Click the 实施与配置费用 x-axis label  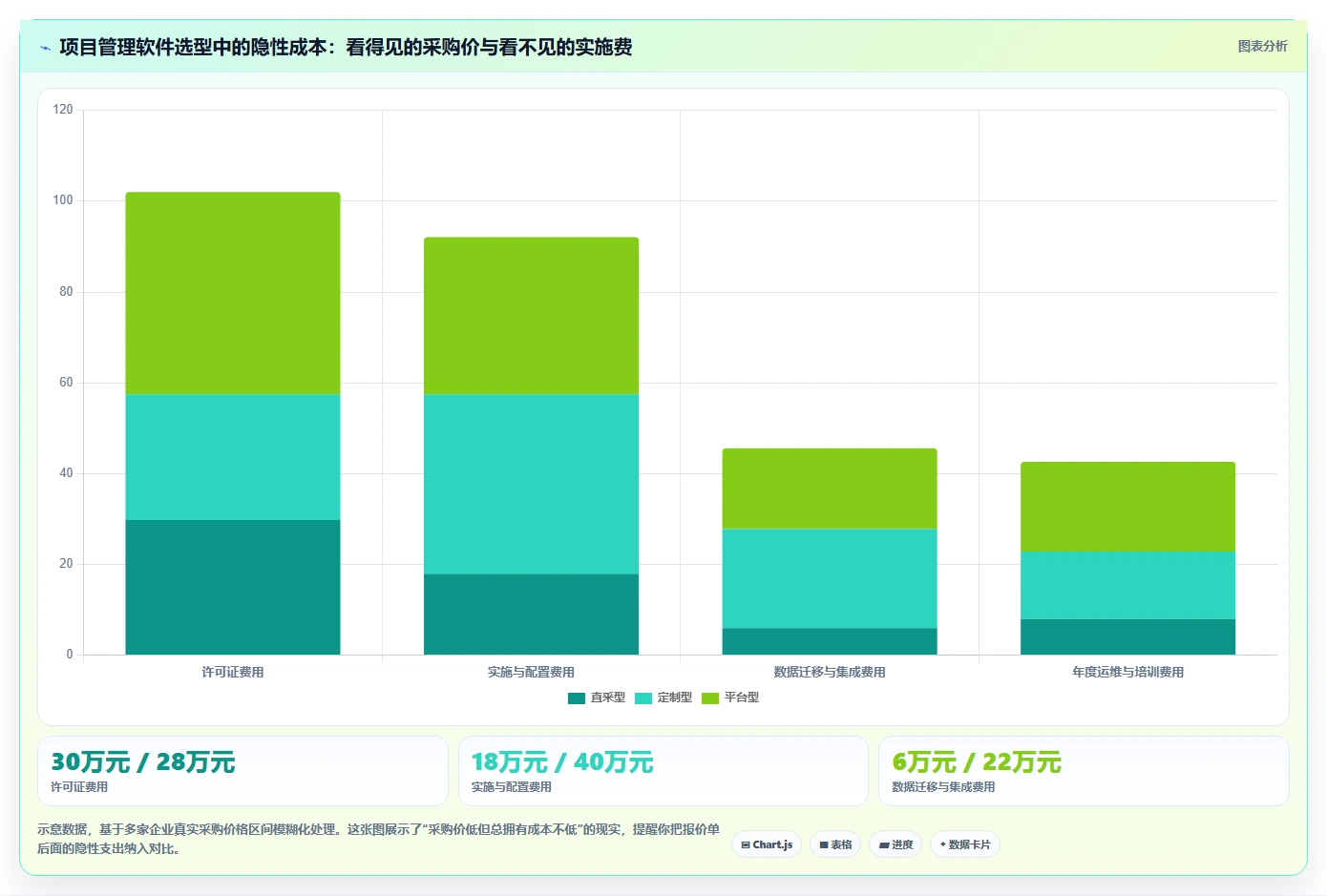tap(531, 672)
